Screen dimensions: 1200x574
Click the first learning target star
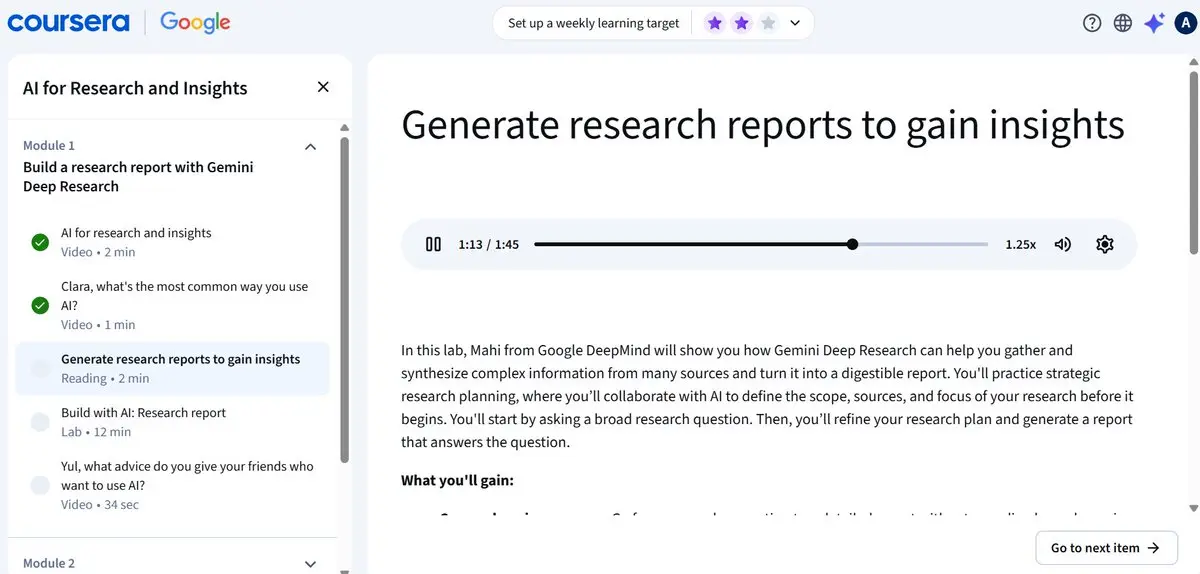coord(714,23)
